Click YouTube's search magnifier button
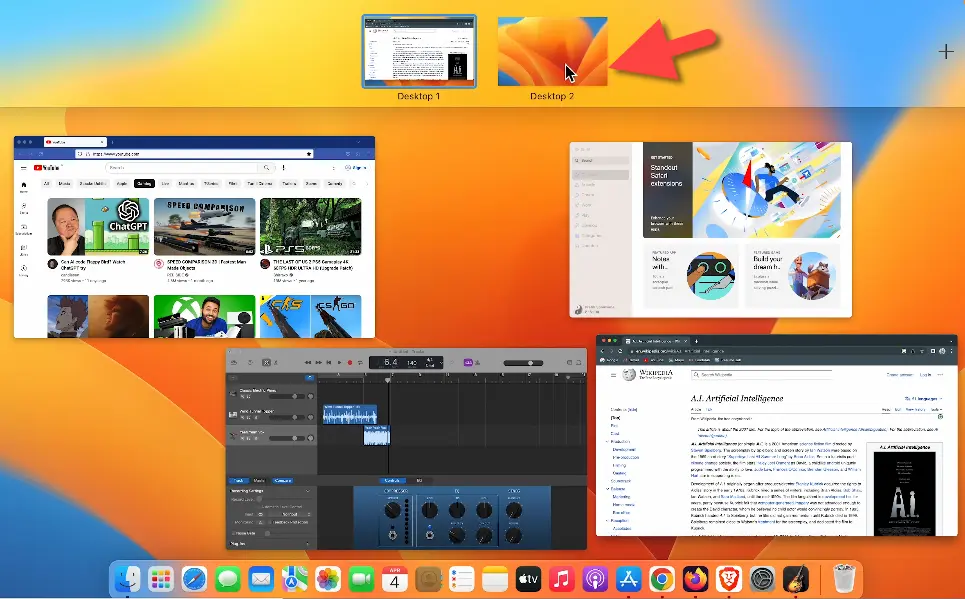 266,167
